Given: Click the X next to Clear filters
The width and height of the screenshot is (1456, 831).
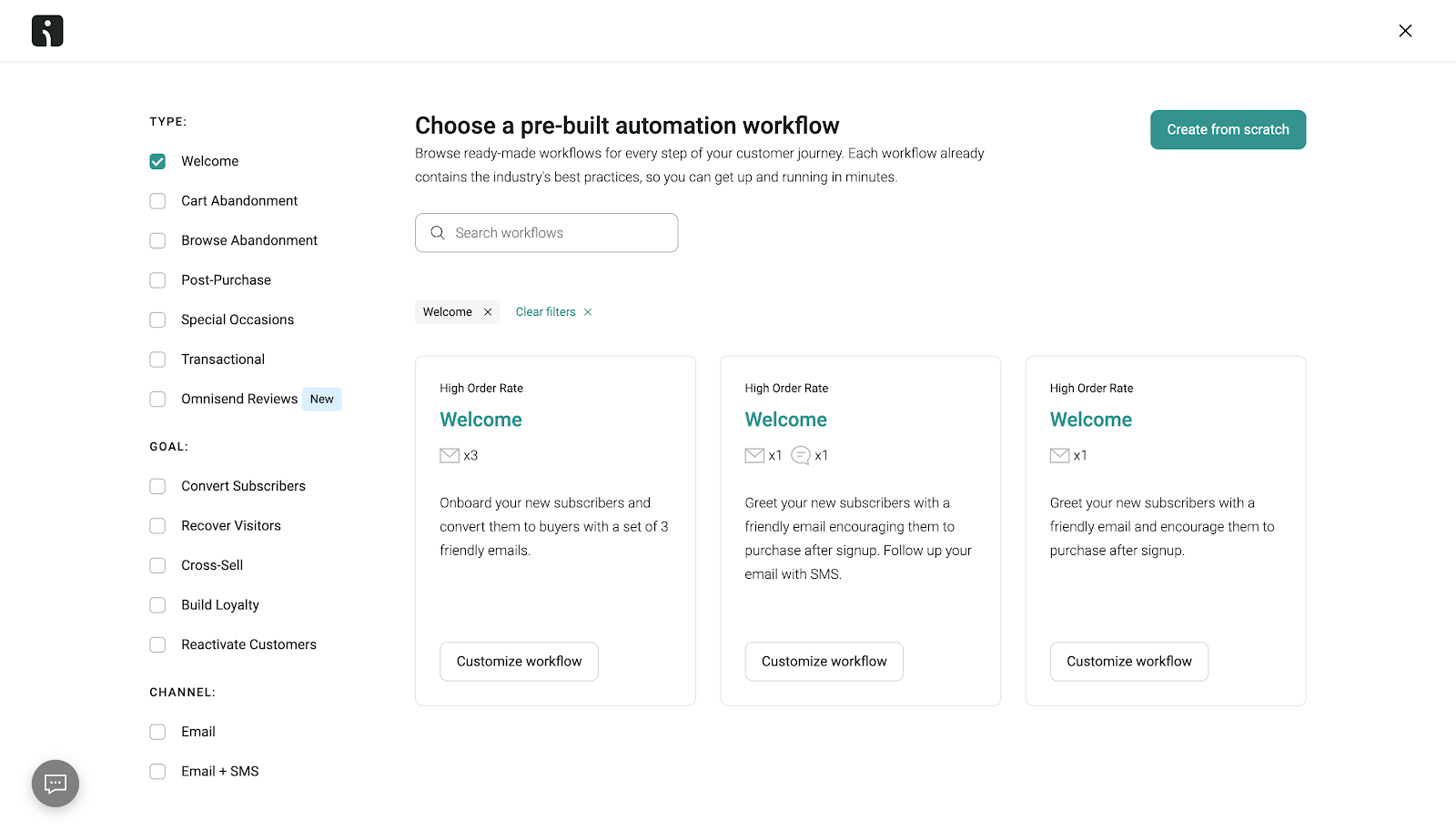Looking at the screenshot, I should (x=588, y=311).
